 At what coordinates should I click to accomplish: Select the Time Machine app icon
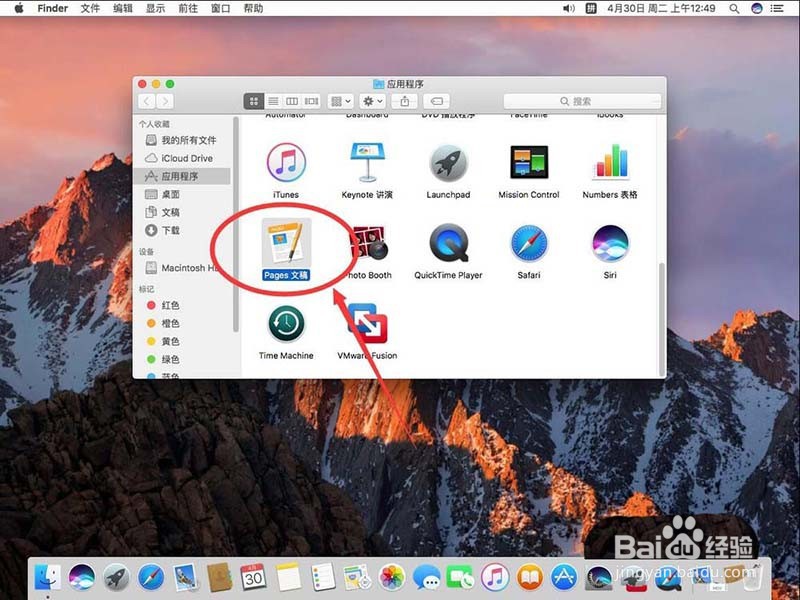click(x=286, y=324)
